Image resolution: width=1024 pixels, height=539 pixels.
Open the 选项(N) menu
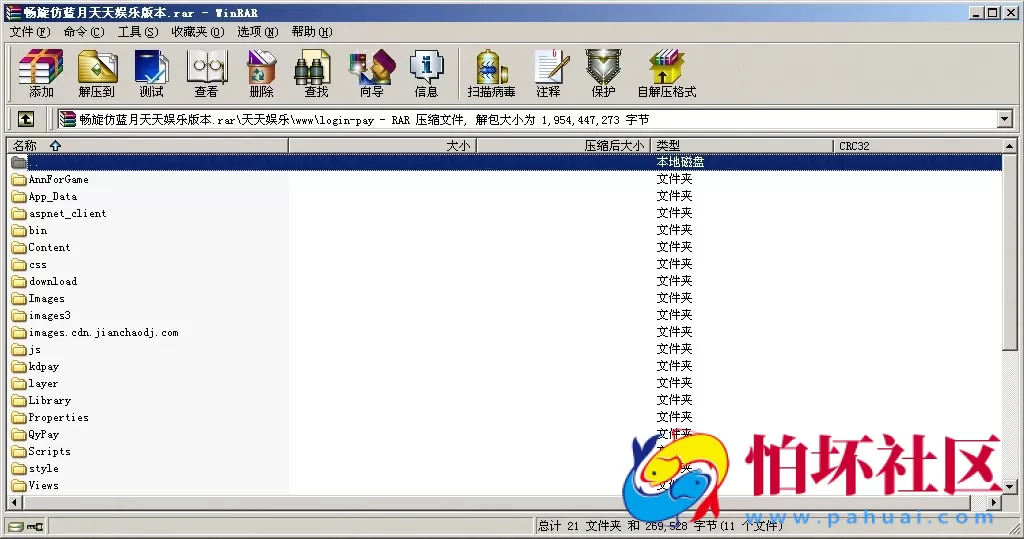(x=257, y=31)
